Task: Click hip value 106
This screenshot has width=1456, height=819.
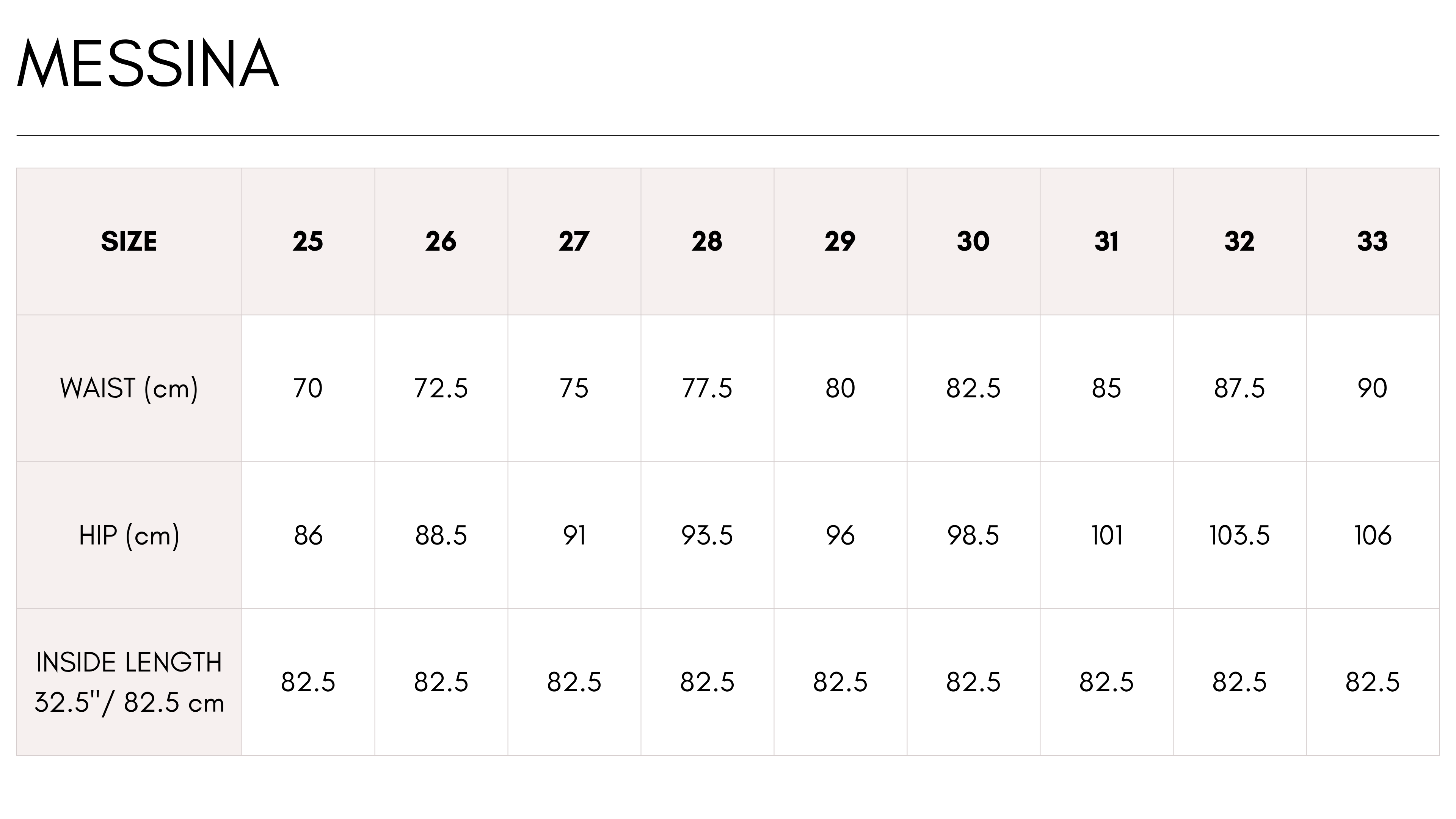Action: point(1372,535)
